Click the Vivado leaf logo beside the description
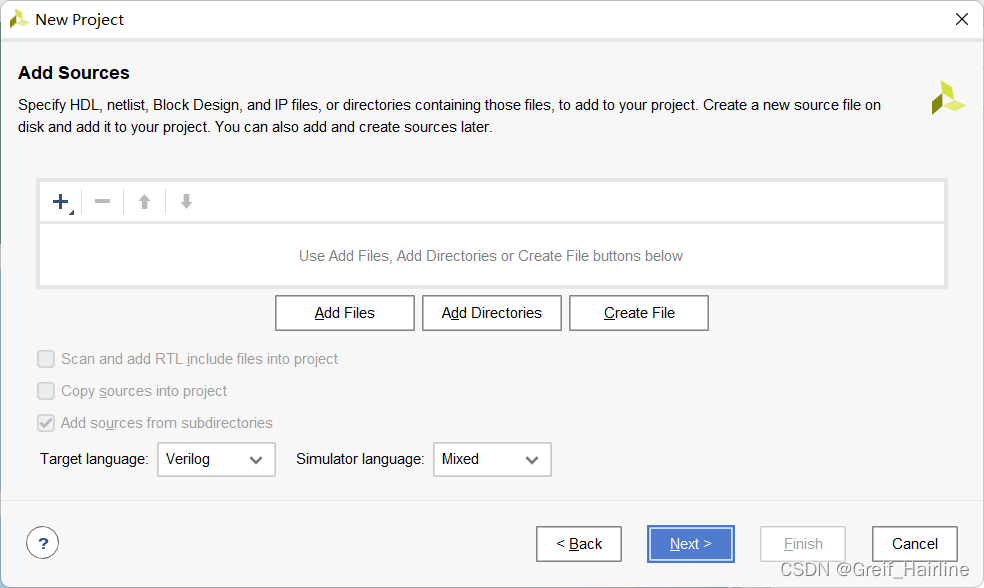 [947, 98]
